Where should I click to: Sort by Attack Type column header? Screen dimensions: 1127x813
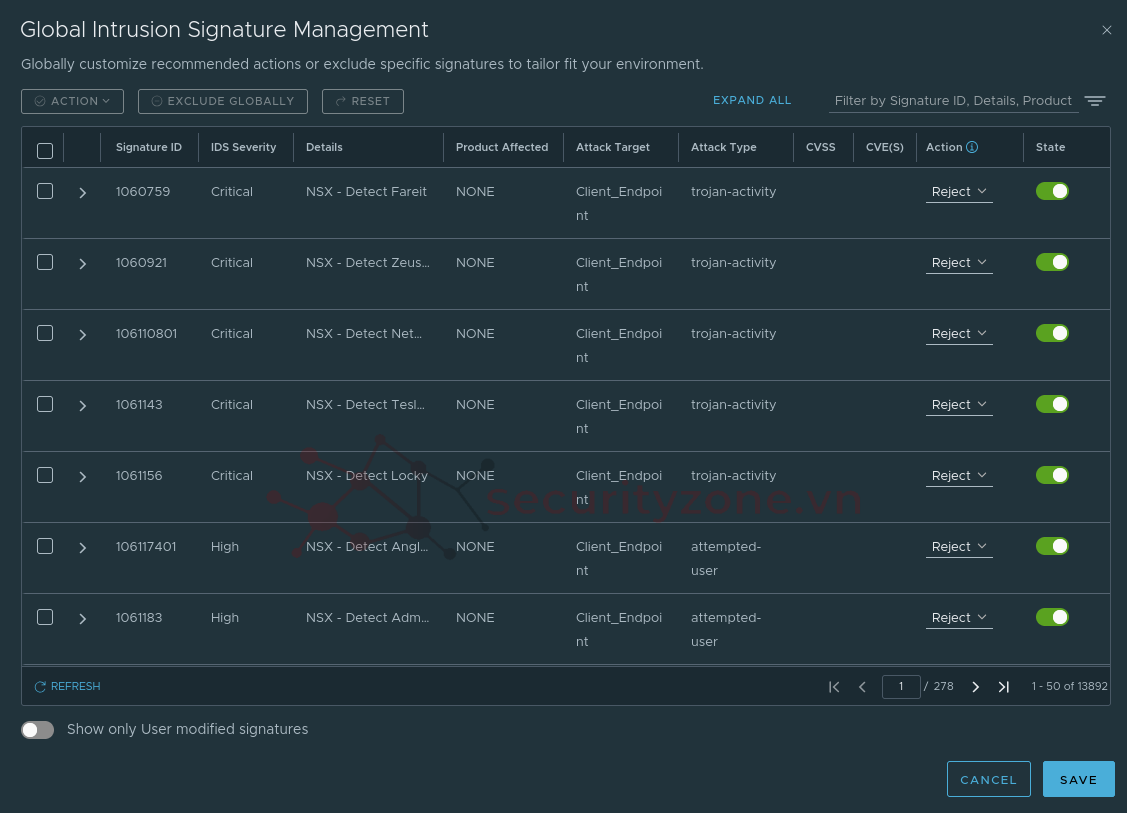click(x=723, y=147)
